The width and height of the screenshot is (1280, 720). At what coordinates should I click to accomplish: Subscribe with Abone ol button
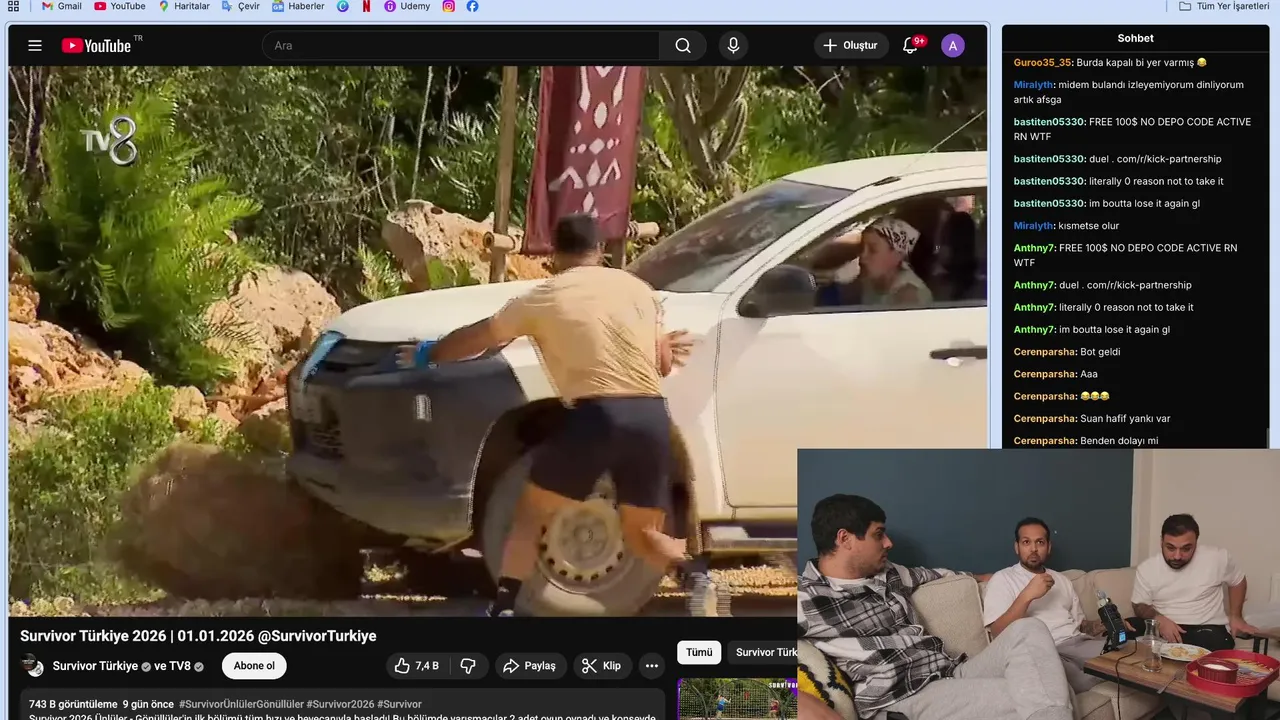254,666
